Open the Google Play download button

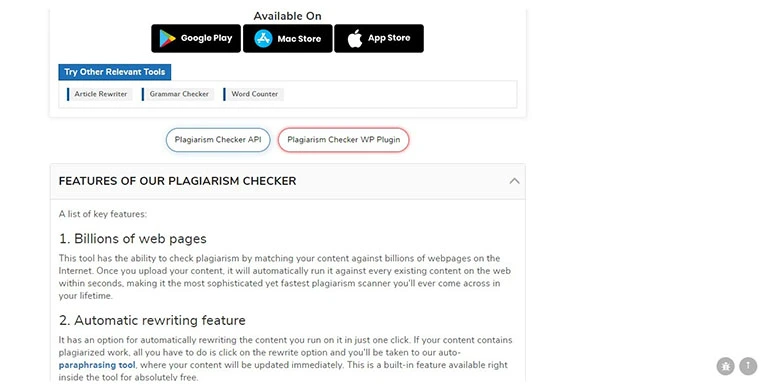tap(196, 38)
